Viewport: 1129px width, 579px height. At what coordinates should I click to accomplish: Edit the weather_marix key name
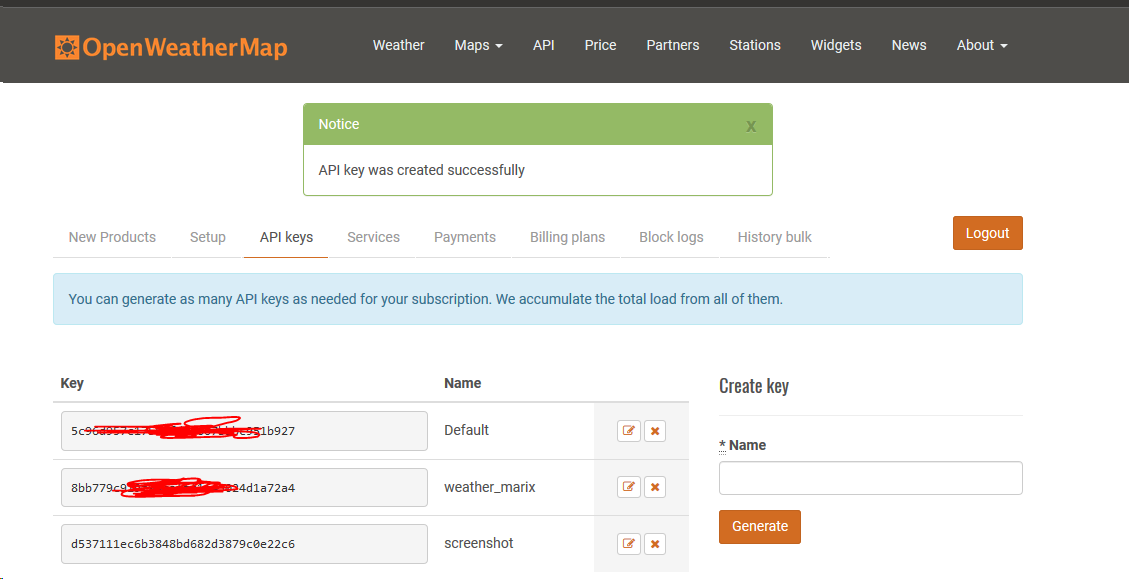(629, 487)
